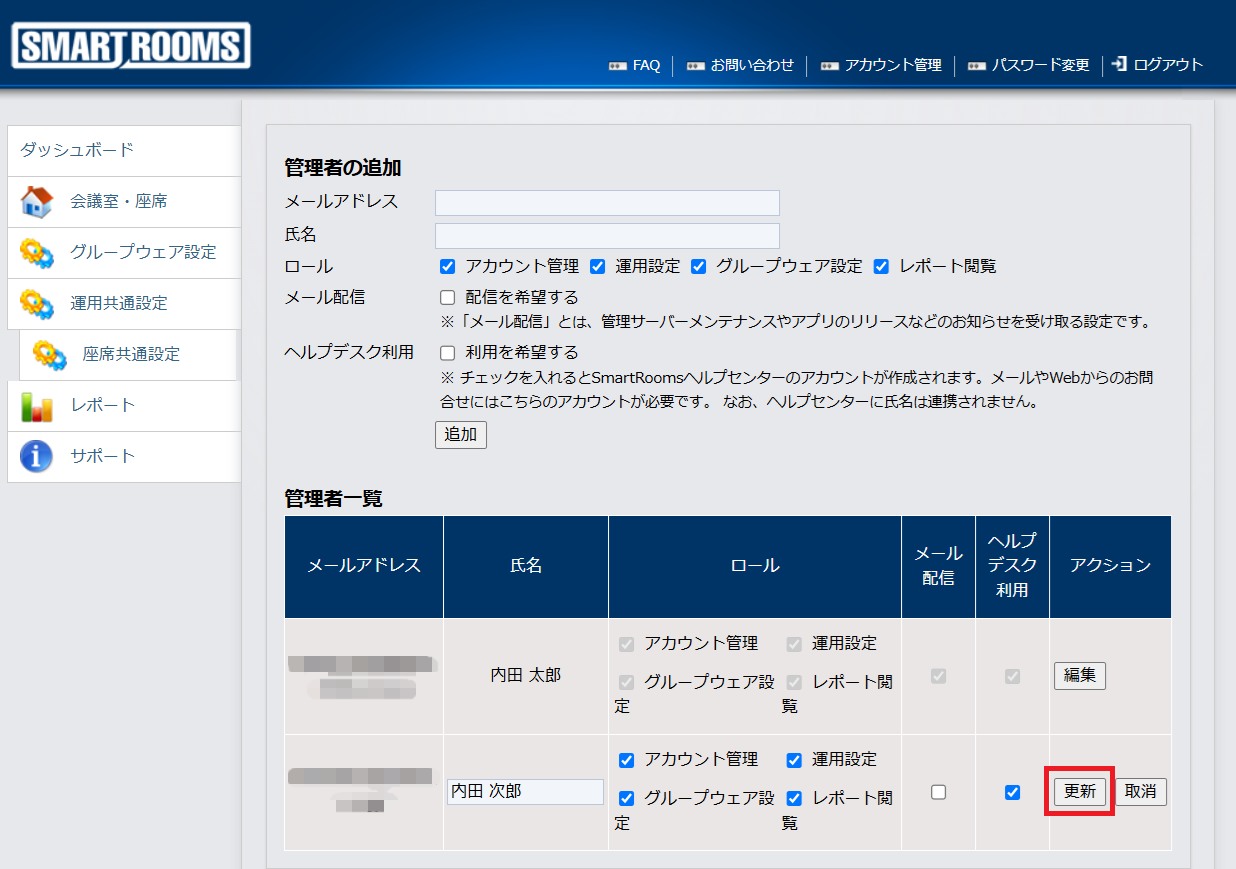Screen dimensions: 1236x869
Task: Enable 配信を希望する mail delivery checkbox
Action: (448, 298)
